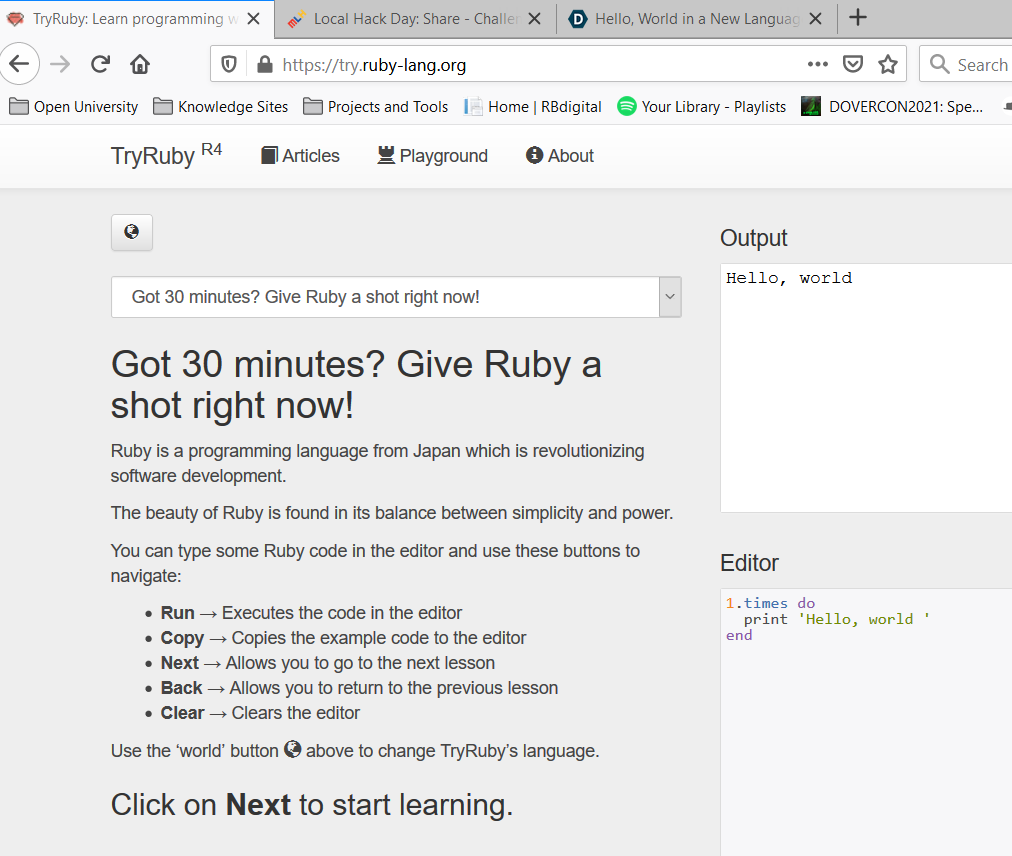Open the Knowledge Sites bookmarks folder
The height and width of the screenshot is (856, 1012).
pyautogui.click(x=221, y=107)
